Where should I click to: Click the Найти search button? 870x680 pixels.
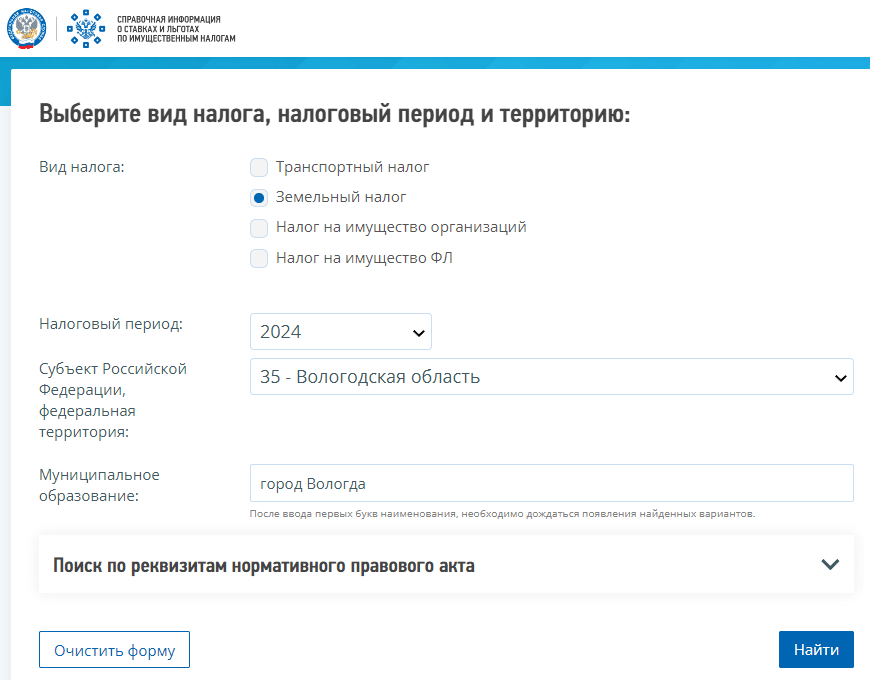point(816,649)
